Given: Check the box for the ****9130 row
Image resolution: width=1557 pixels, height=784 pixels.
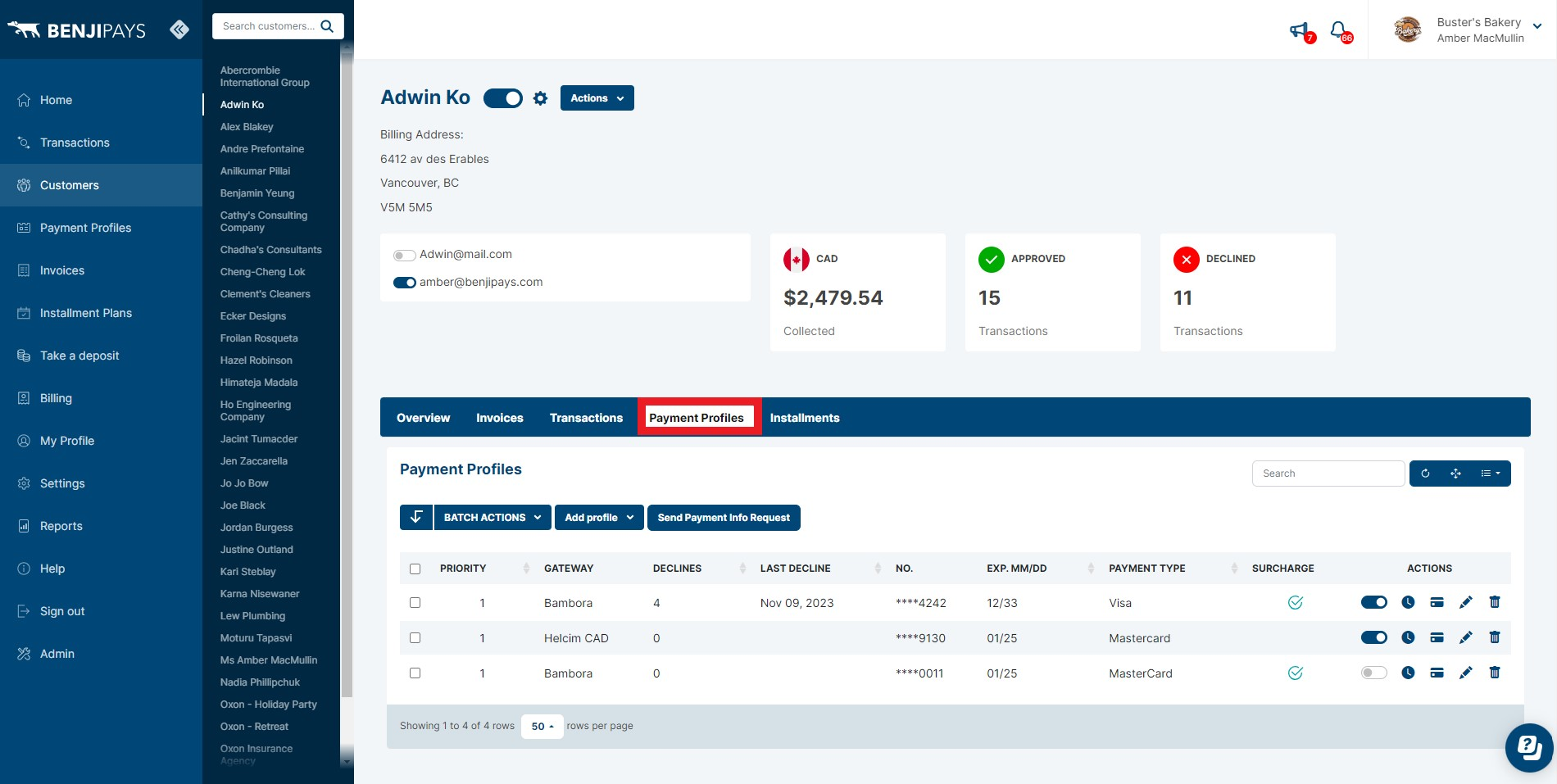Looking at the screenshot, I should tap(415, 637).
